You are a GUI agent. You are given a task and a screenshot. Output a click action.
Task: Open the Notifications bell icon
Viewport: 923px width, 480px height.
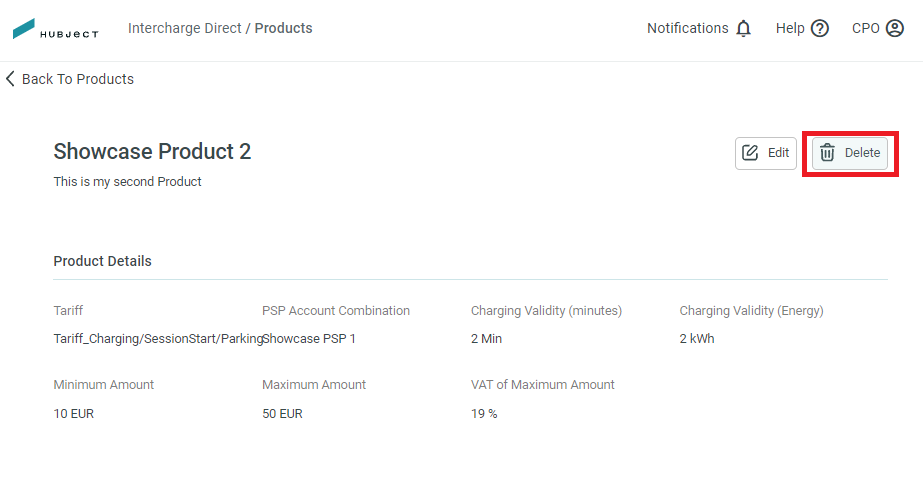(743, 28)
